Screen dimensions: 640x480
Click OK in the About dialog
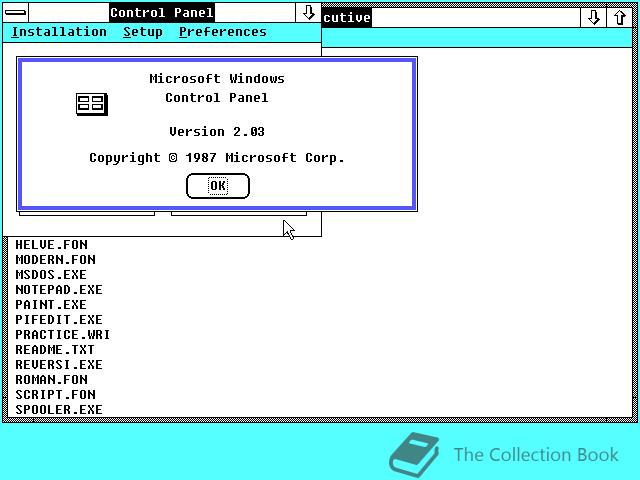(218, 186)
